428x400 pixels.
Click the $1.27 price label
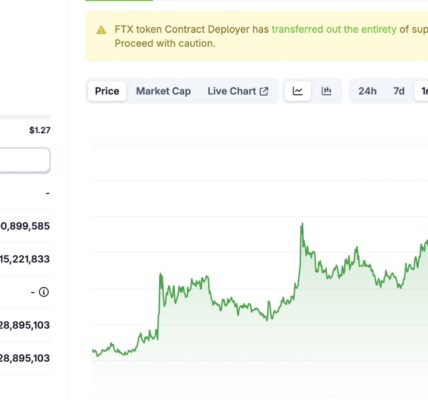coord(40,130)
